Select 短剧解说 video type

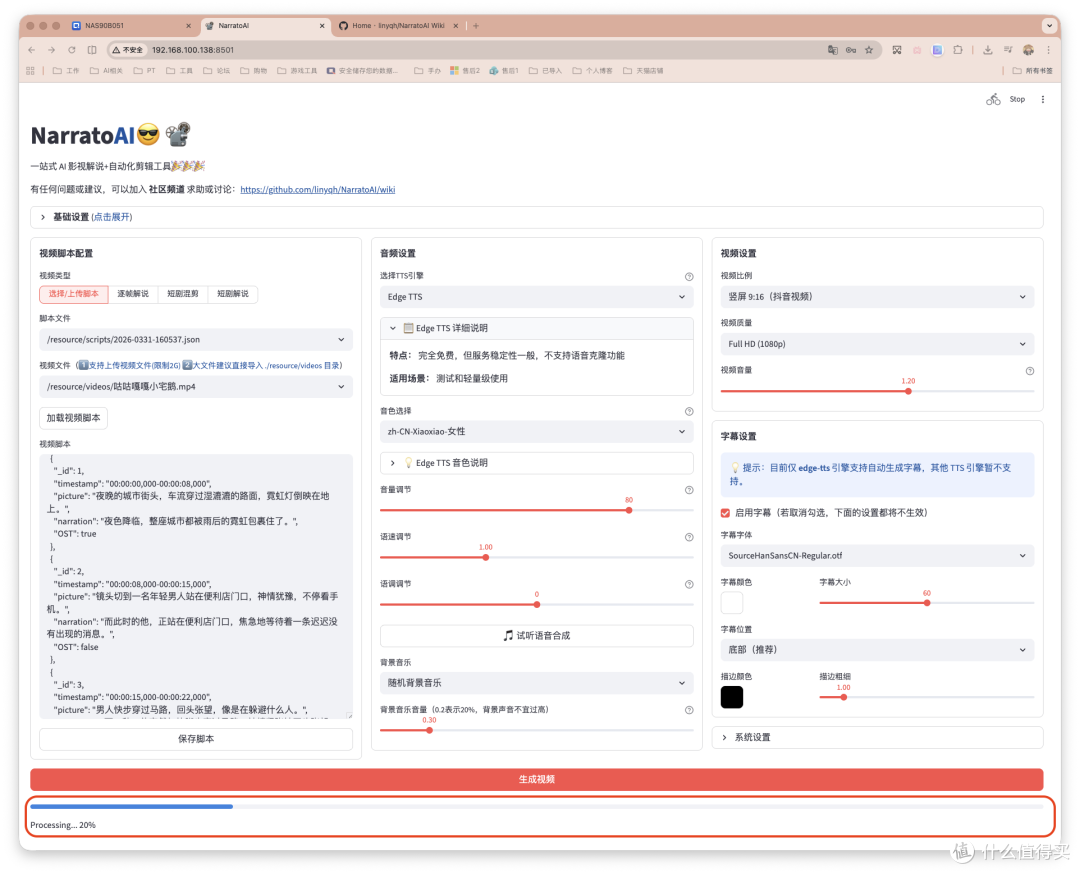point(233,294)
